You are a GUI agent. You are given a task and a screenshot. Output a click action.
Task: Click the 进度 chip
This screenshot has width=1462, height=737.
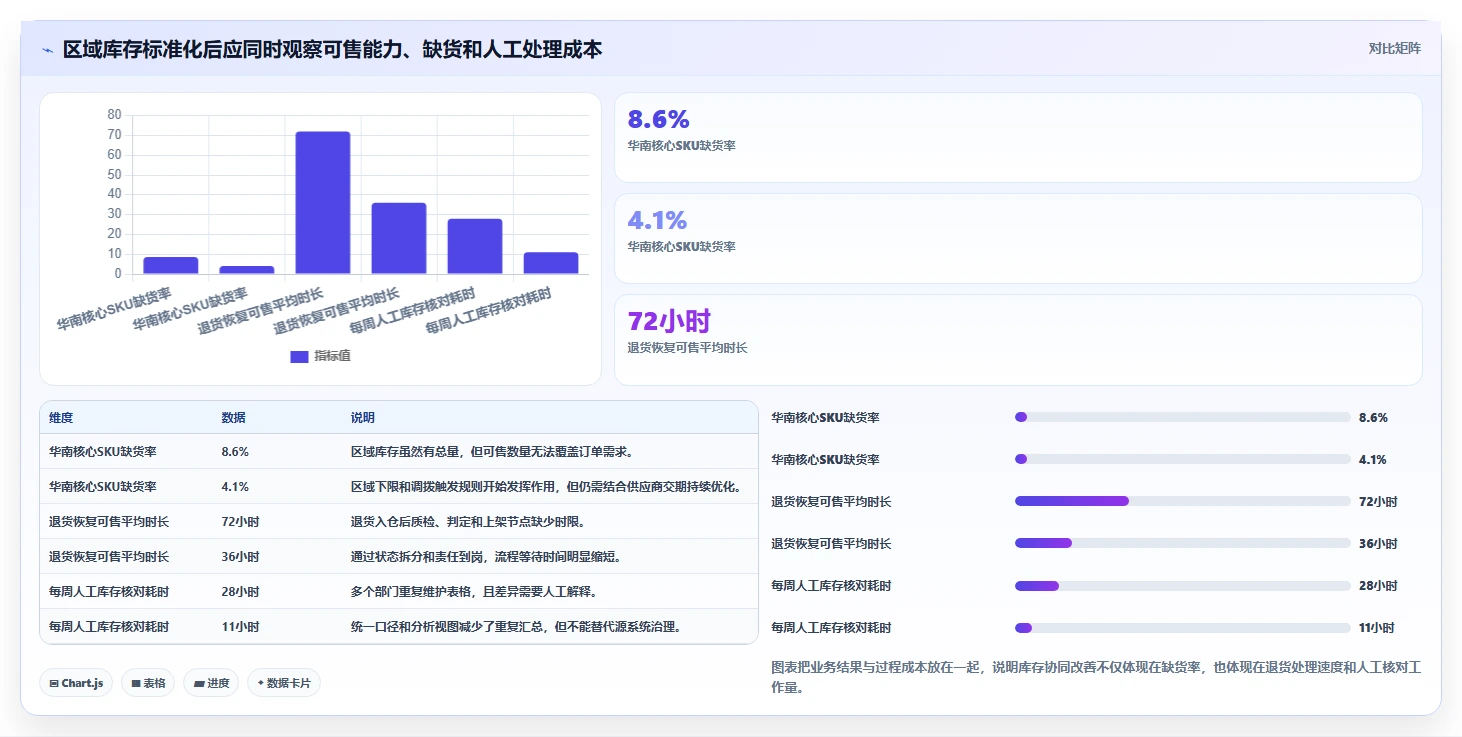[211, 683]
